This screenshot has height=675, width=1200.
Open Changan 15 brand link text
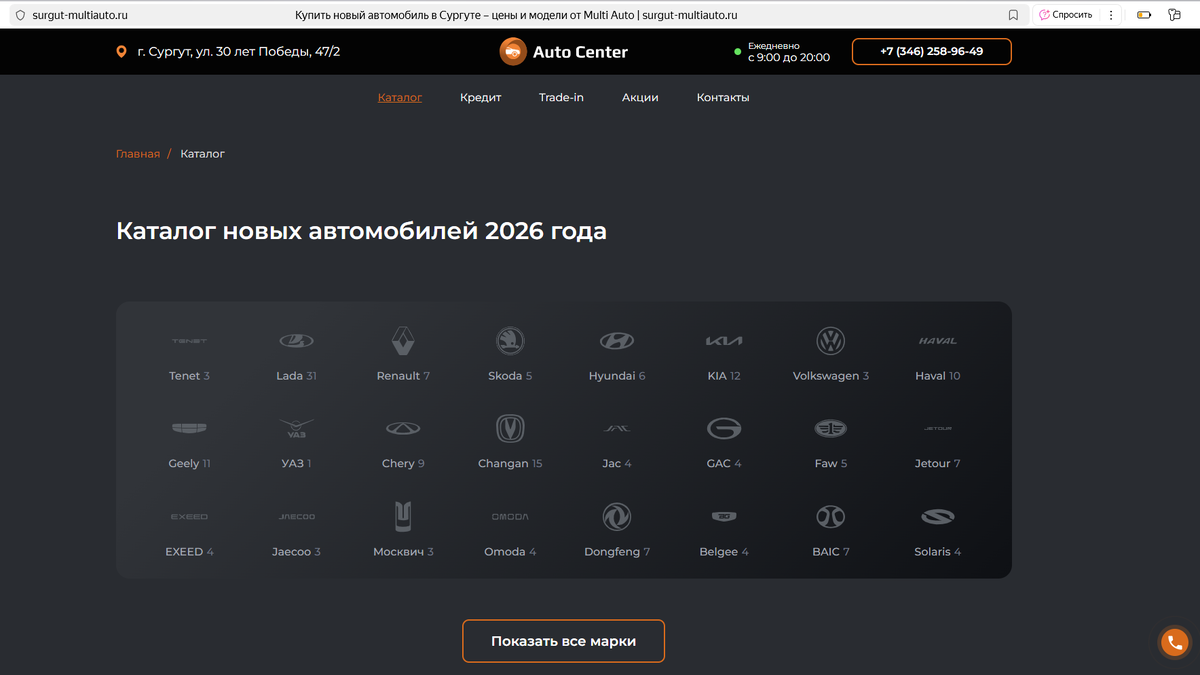(x=510, y=464)
